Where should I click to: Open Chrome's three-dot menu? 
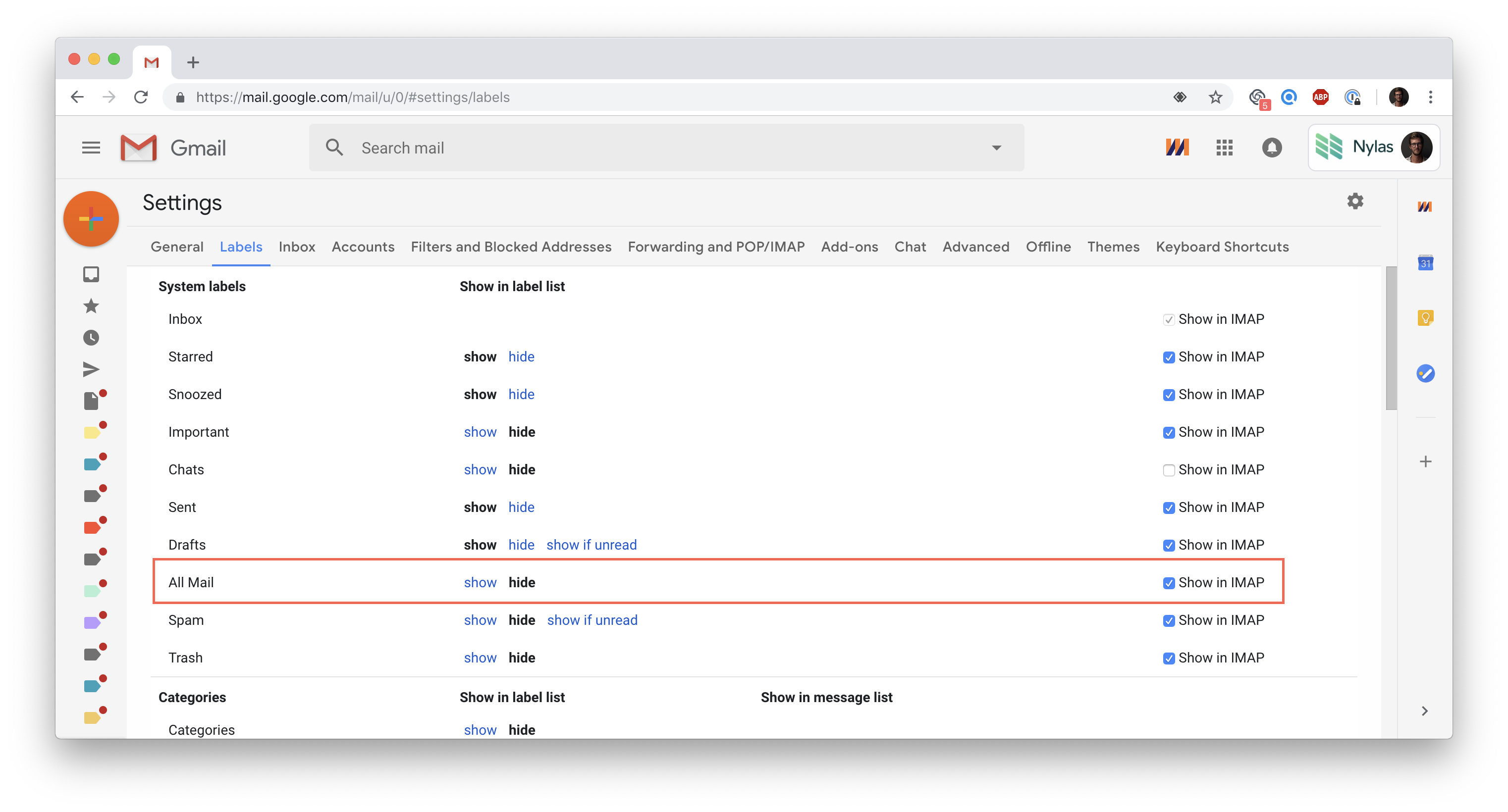(1430, 97)
